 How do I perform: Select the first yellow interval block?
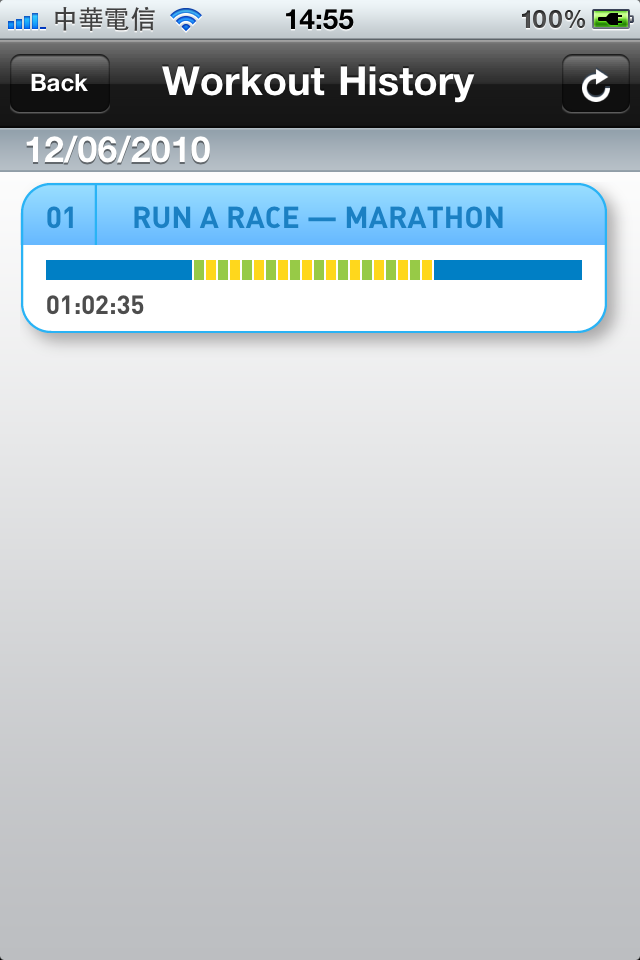click(211, 270)
